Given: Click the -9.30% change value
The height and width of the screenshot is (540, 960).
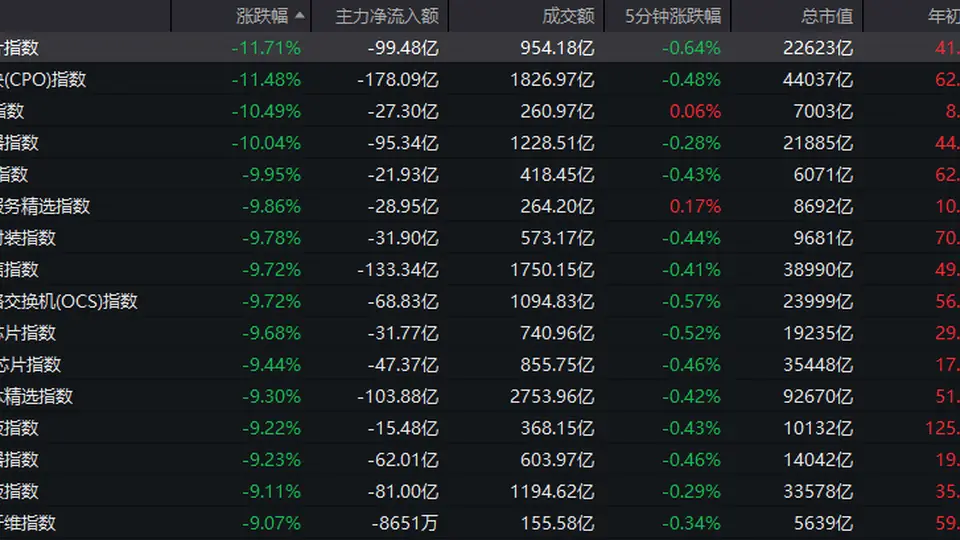Looking at the screenshot, I should pyautogui.click(x=271, y=397).
